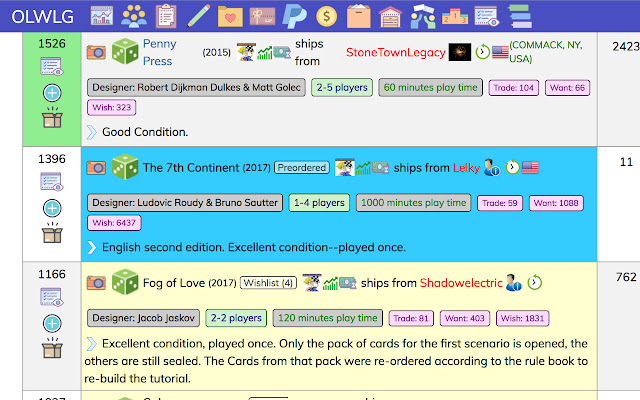Click the blue plus icon under 1166
This screenshot has height=400, width=640.
[52, 323]
